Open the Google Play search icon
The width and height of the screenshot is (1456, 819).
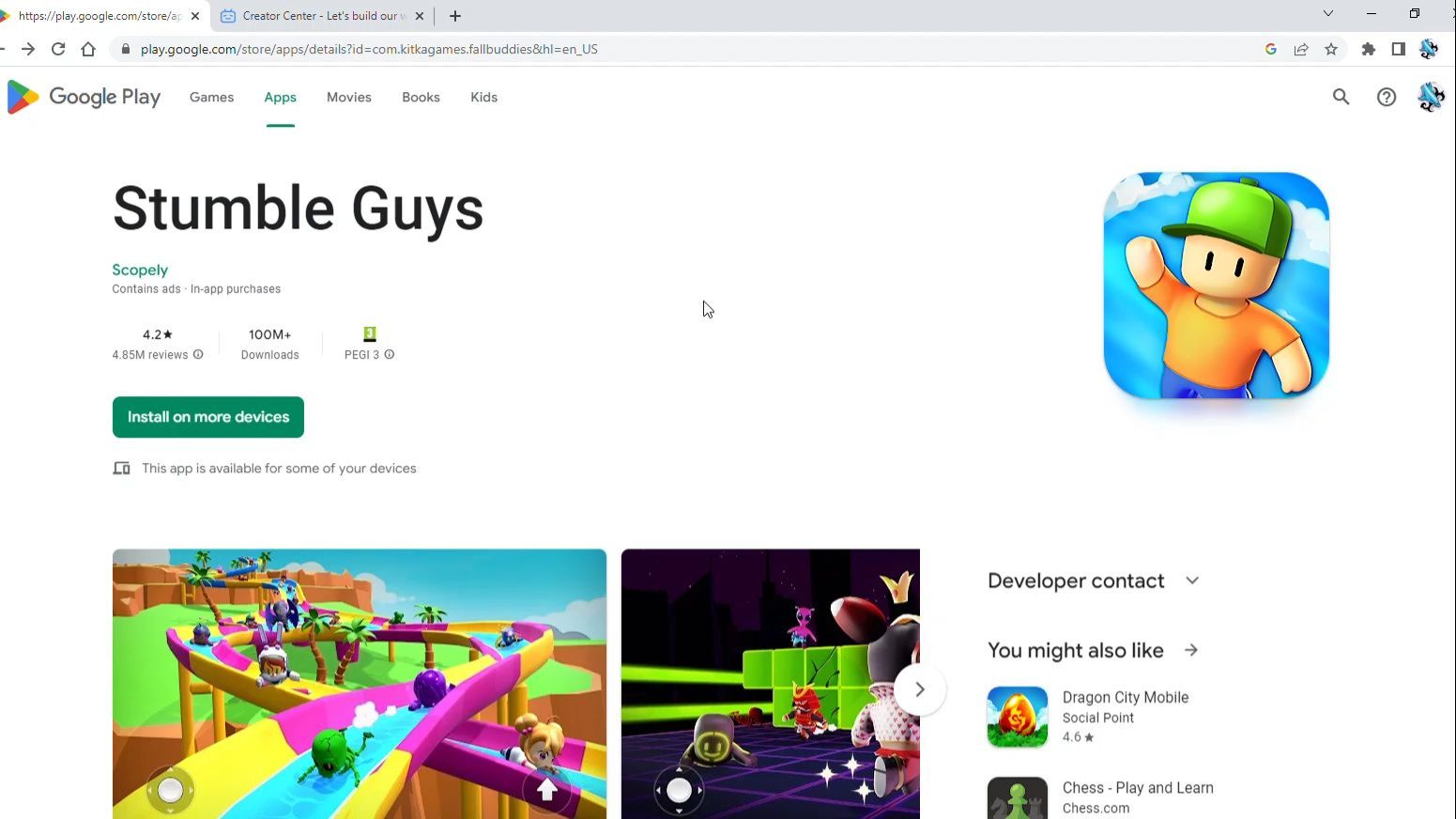(x=1341, y=97)
